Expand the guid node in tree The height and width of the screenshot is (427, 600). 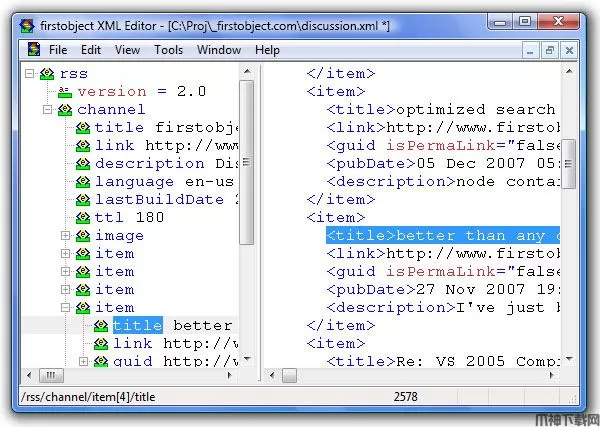83,361
